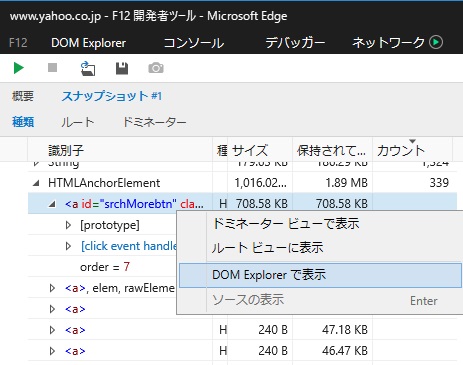
Task: Sort by the 保持されて... column header
Action: click(332, 150)
